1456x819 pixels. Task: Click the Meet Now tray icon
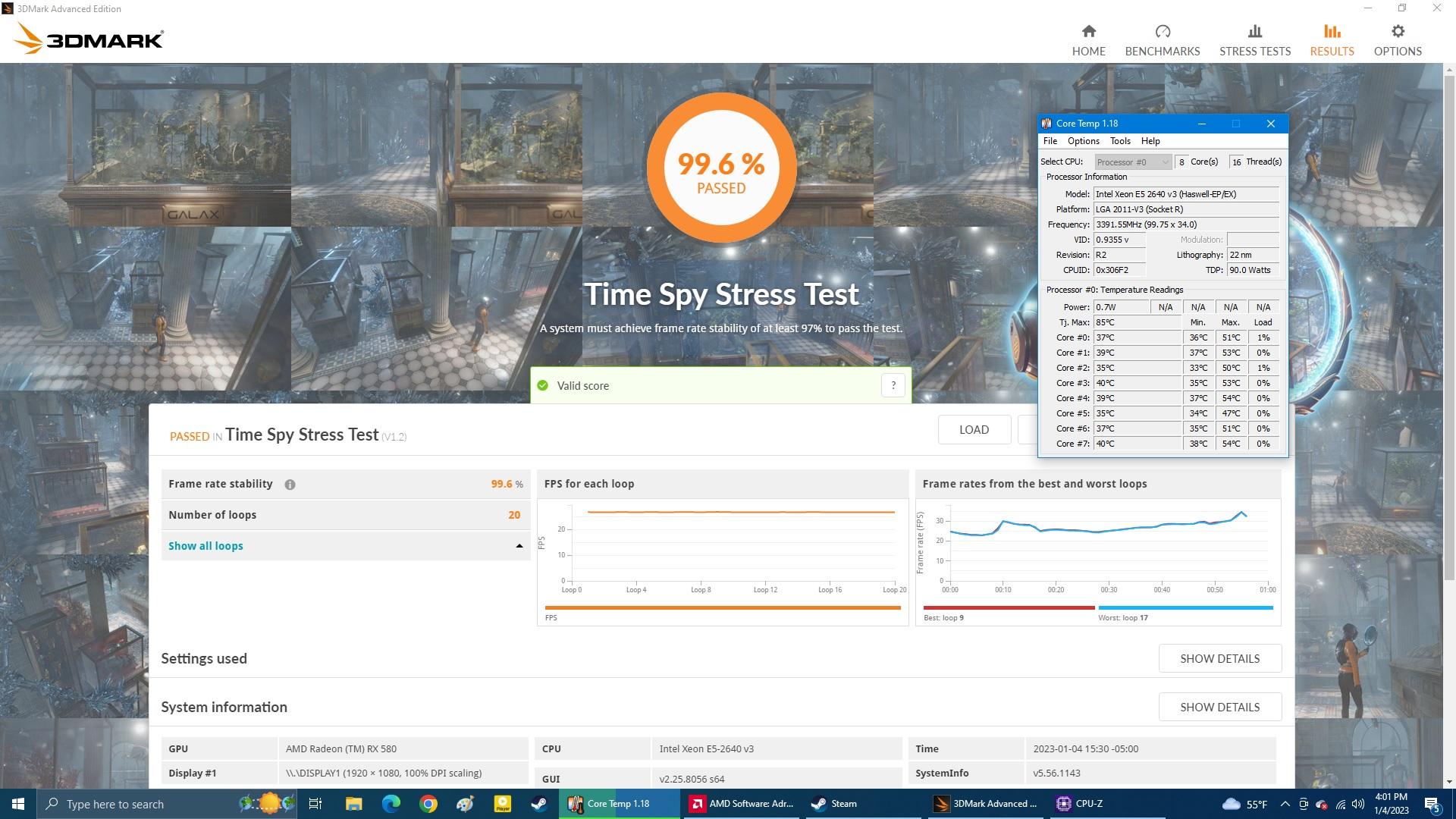click(1304, 804)
